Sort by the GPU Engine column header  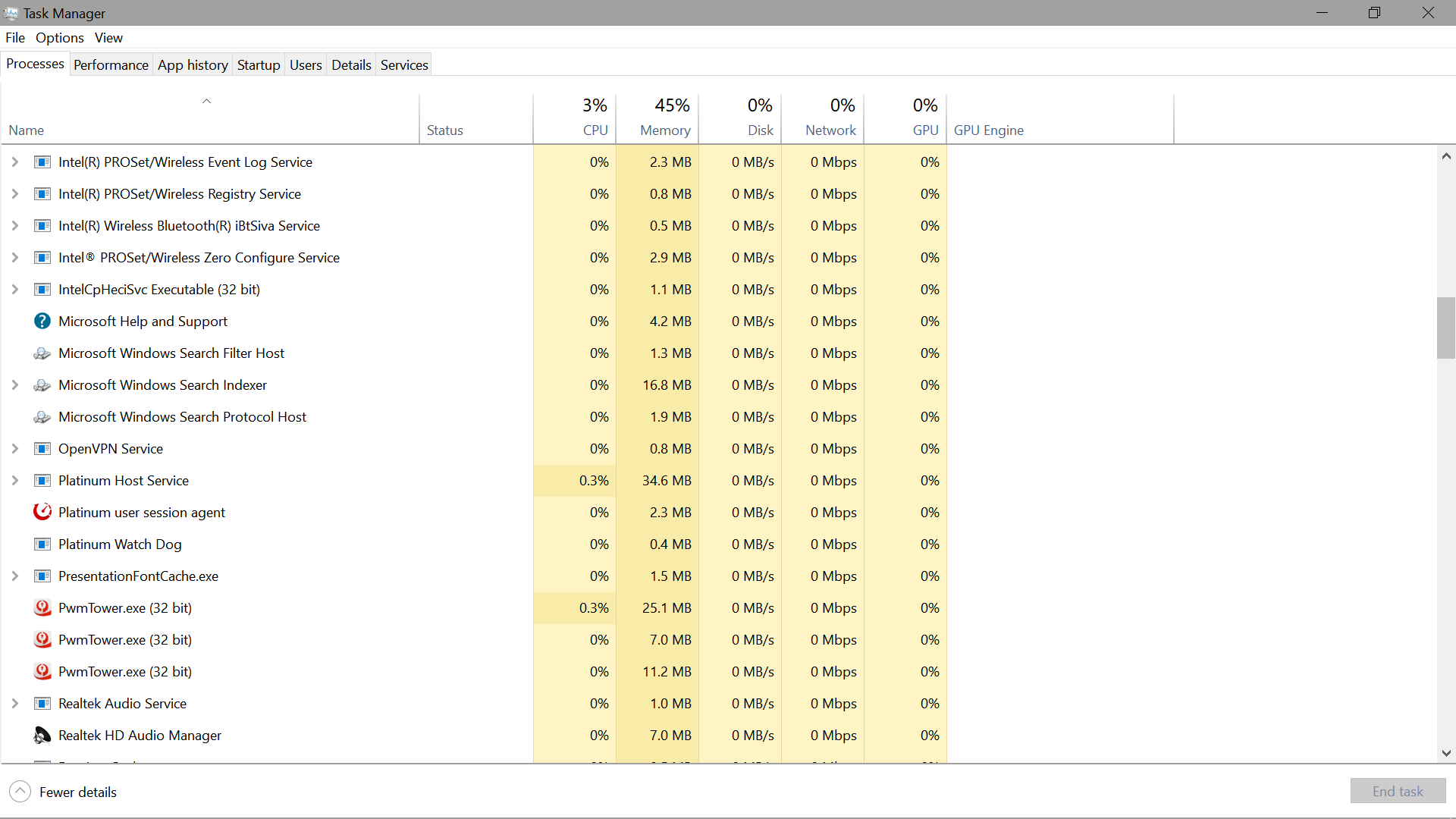click(1060, 119)
